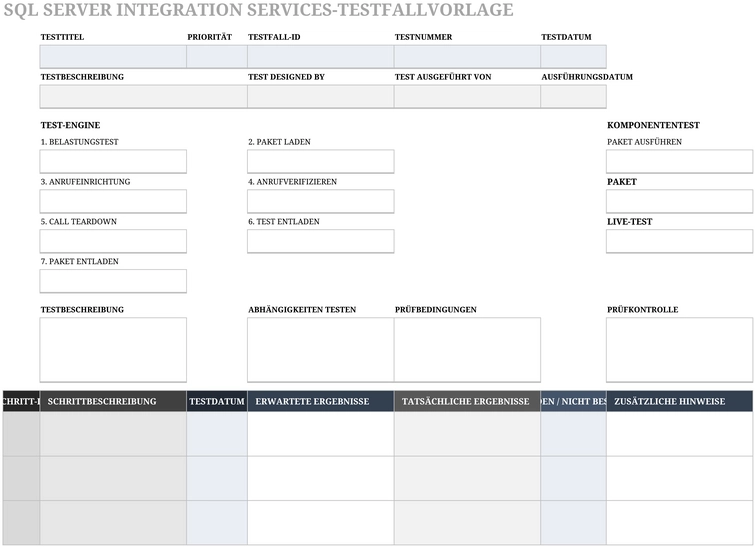Select the 4. ANRUFVERIFIZIEREN input box
Image resolution: width=755 pixels, height=547 pixels.
pyautogui.click(x=321, y=201)
